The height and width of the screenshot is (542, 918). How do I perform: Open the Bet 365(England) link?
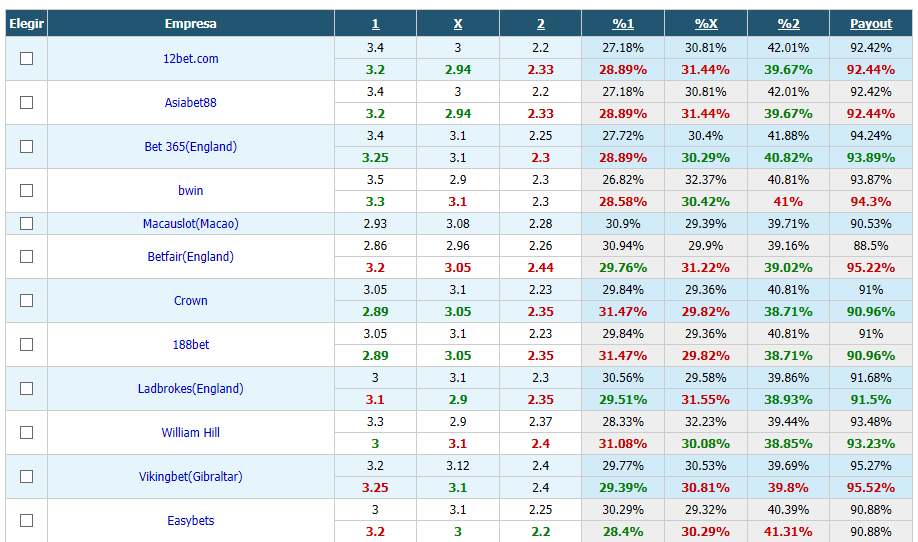(x=191, y=146)
